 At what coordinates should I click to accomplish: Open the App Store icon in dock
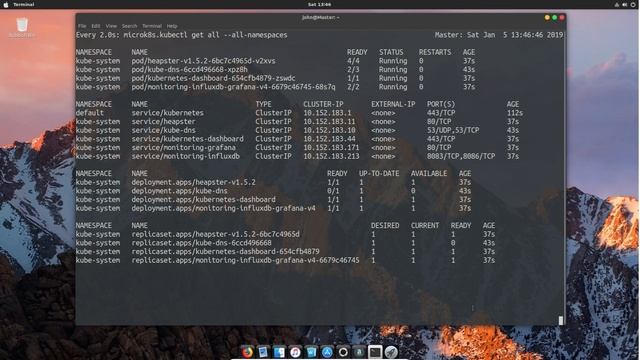pyautogui.click(x=327, y=352)
